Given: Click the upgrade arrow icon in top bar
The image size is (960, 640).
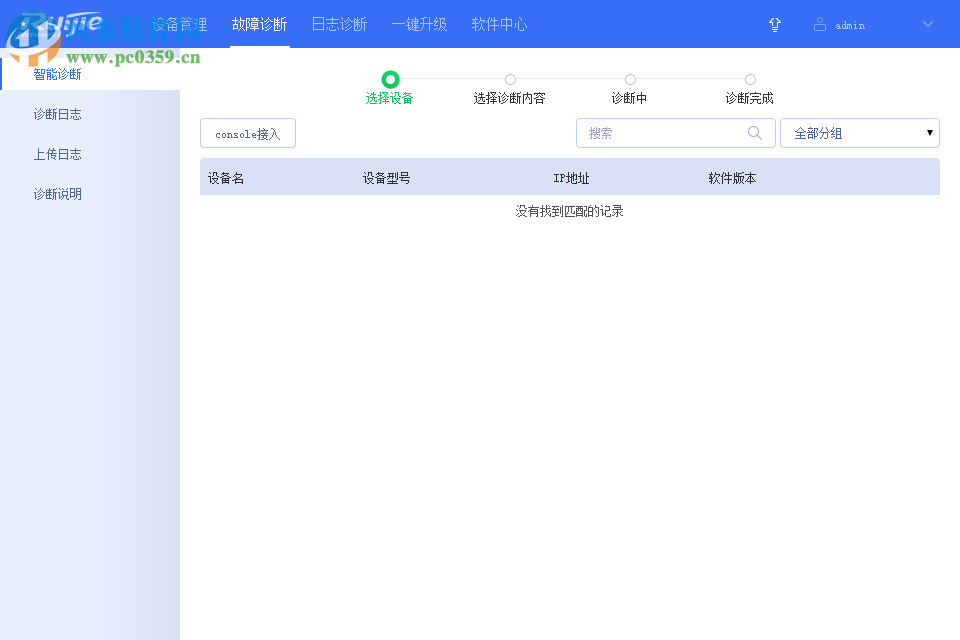Looking at the screenshot, I should 775,24.
